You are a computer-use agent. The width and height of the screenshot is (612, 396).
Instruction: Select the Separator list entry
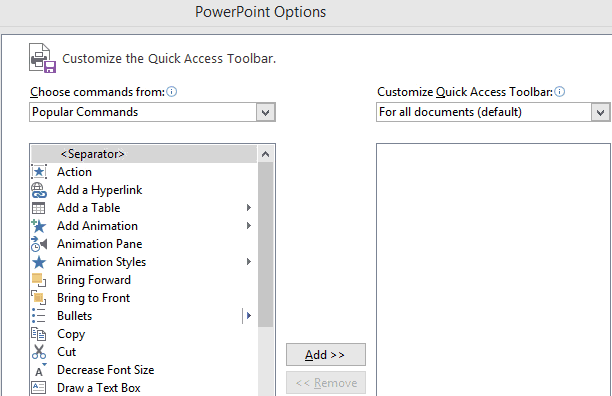144,154
